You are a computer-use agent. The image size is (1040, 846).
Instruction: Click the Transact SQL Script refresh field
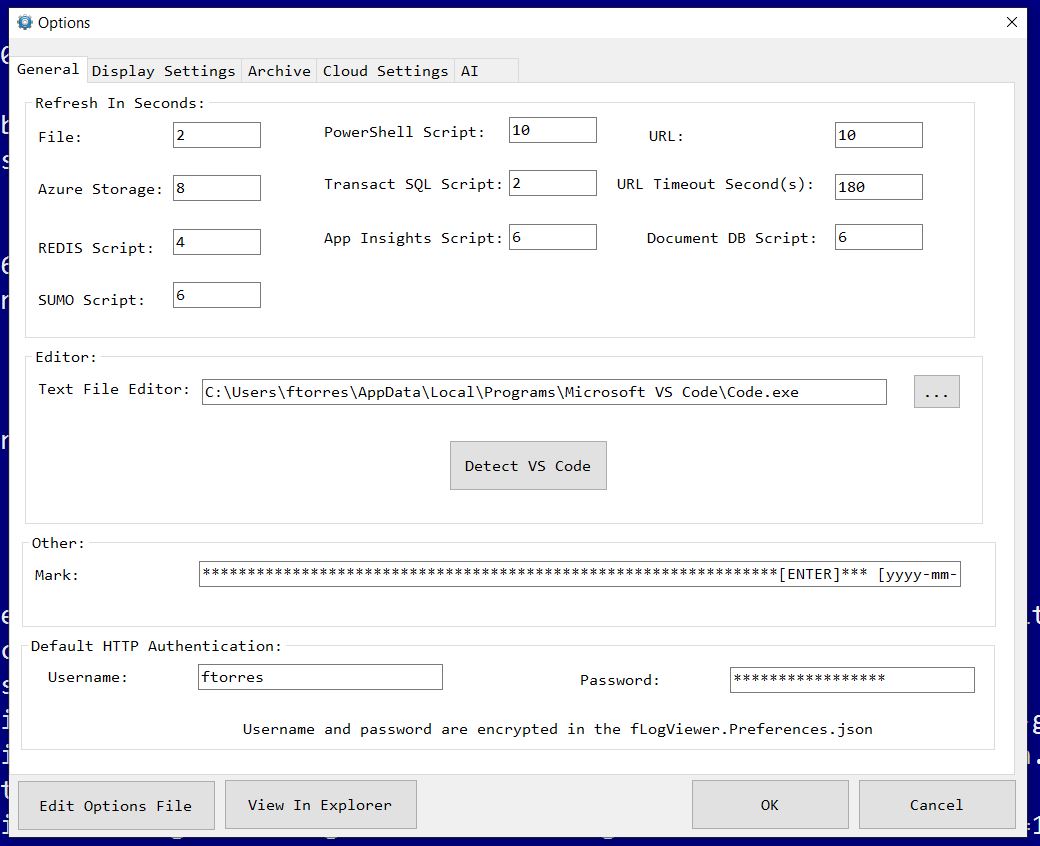pos(552,183)
